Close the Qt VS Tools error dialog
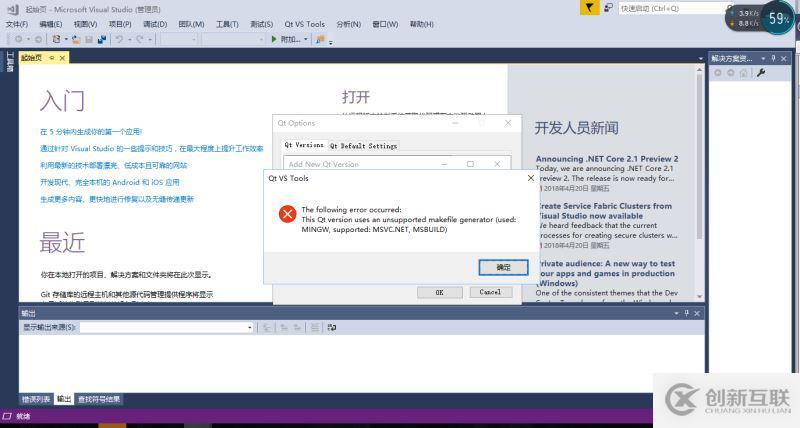 531,178
